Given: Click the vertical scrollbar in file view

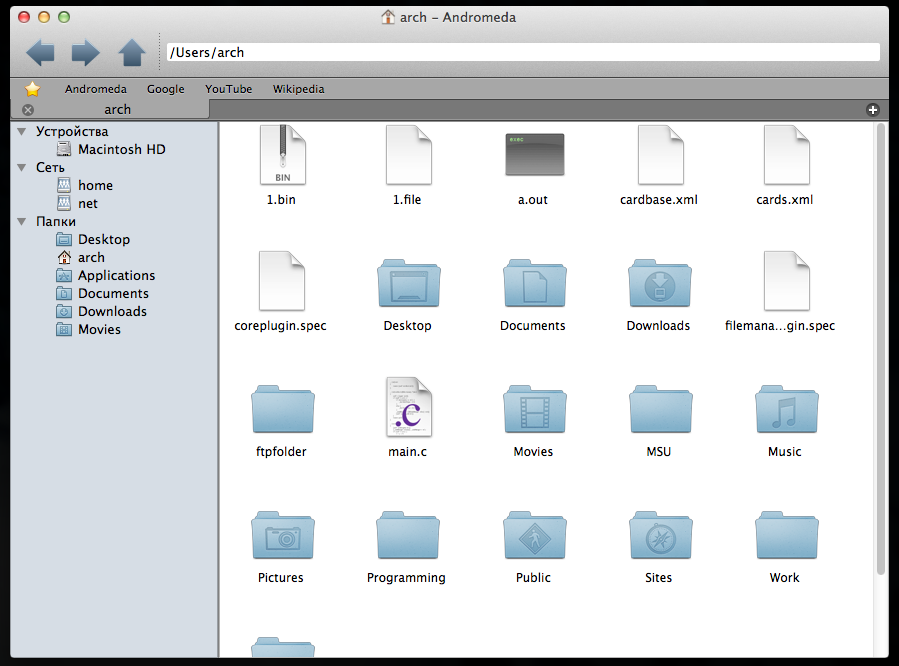Looking at the screenshot, I should tap(881, 350).
